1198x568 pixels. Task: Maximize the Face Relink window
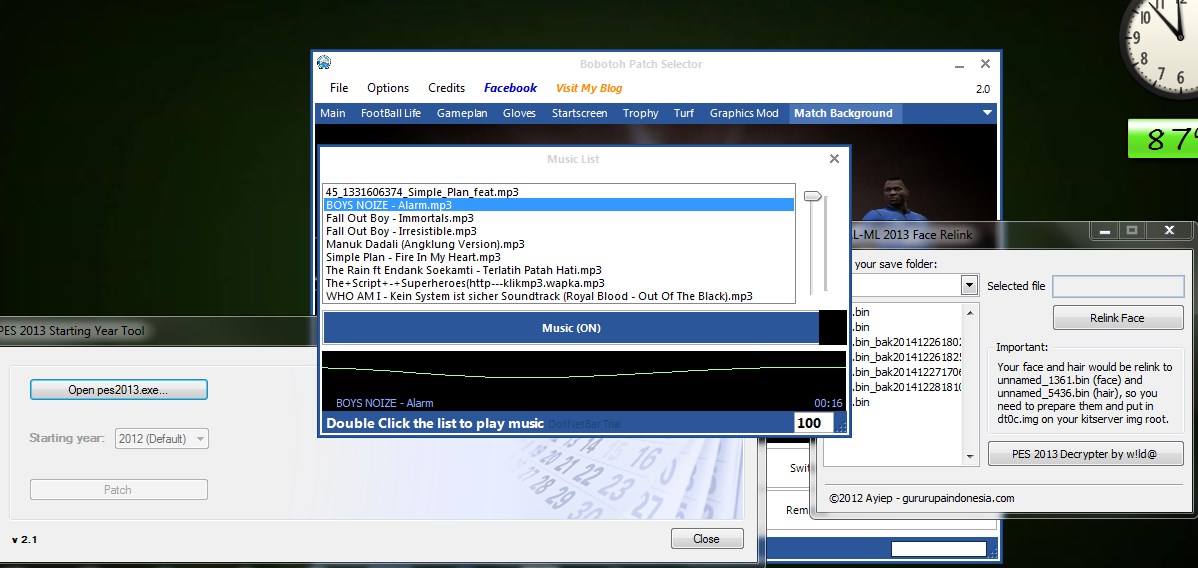click(1132, 230)
